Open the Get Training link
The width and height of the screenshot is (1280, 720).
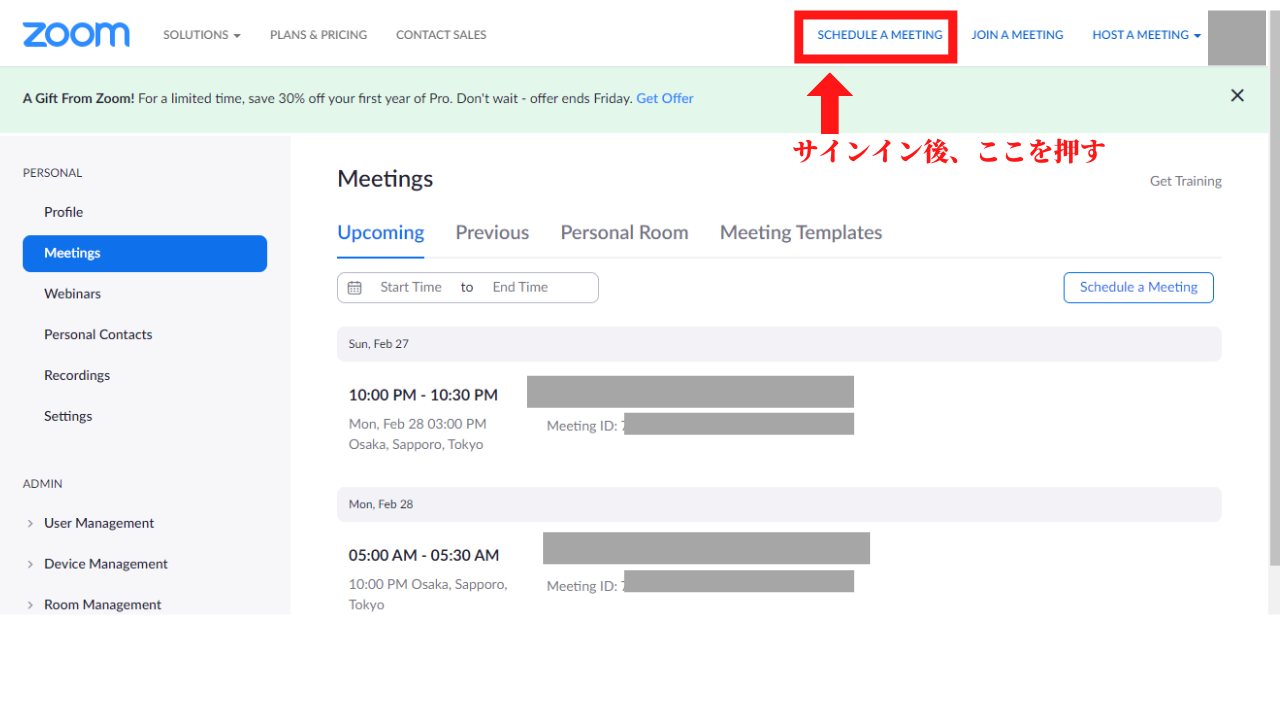[1185, 181]
